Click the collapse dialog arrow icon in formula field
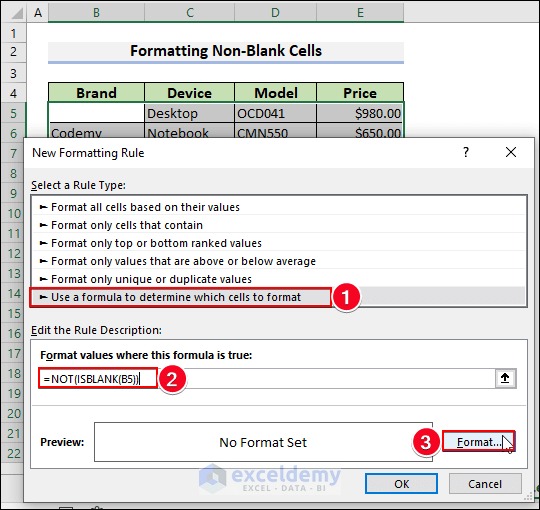Image resolution: width=540 pixels, height=510 pixels. click(505, 378)
